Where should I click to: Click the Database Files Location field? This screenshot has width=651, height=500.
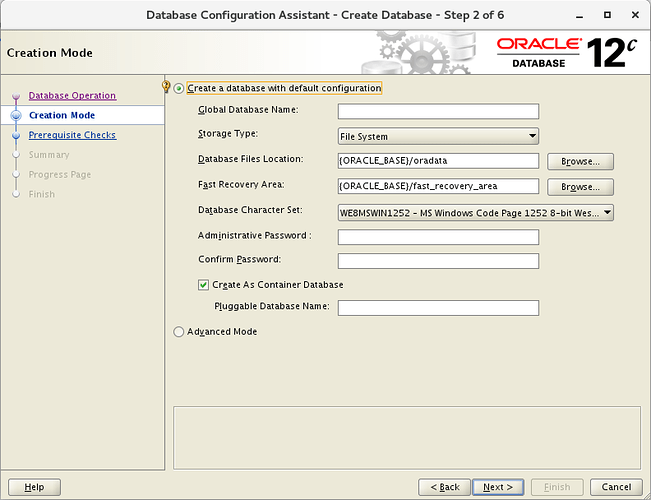click(x=438, y=161)
